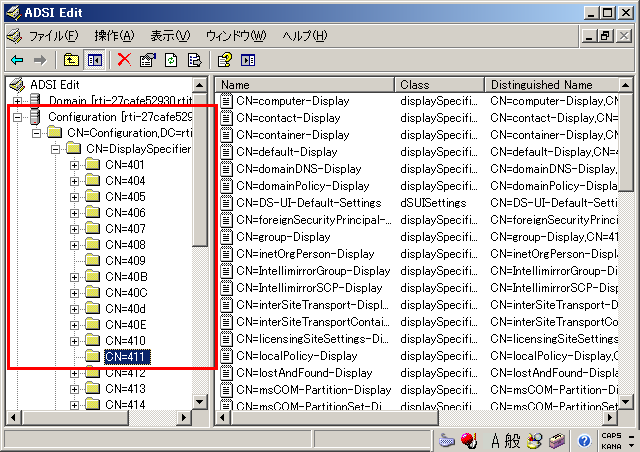This screenshot has width=640, height=452.
Task: Delete selection with the red X icon
Action: 124,60
